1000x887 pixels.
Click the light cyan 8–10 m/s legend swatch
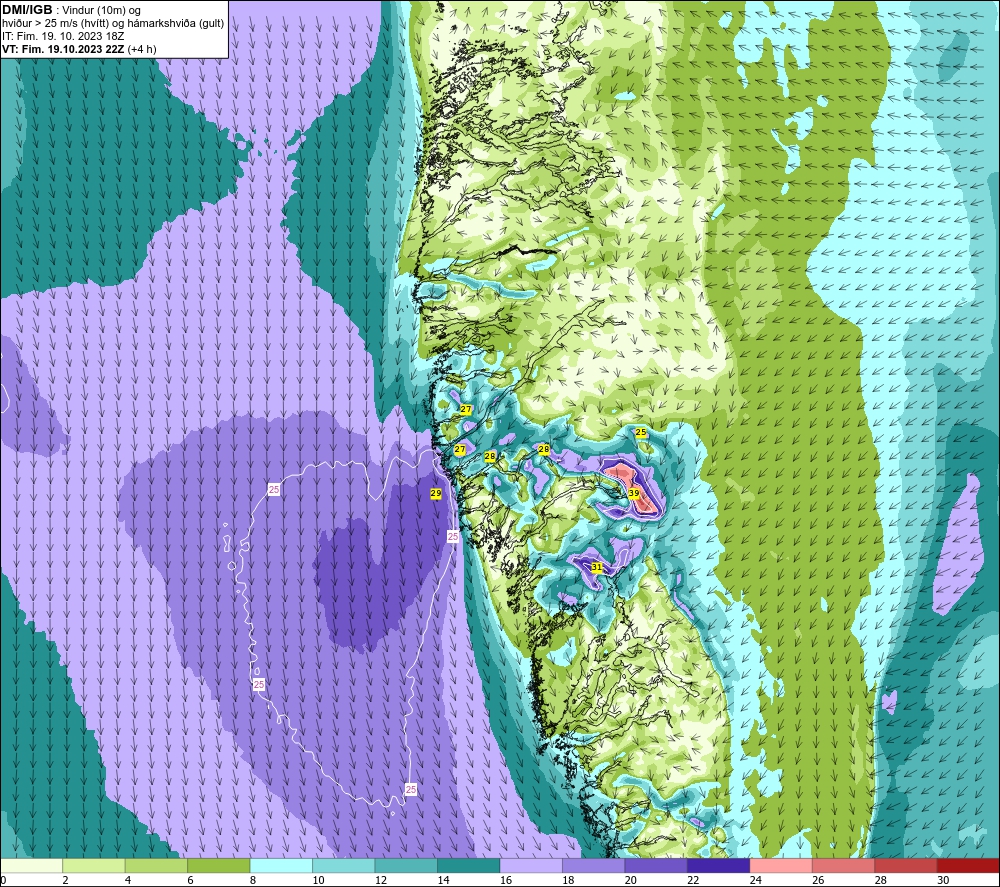[x=281, y=866]
